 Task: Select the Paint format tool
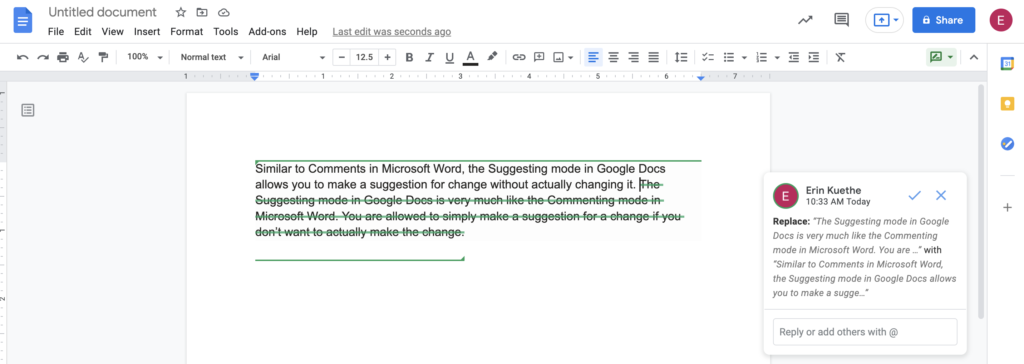pos(103,58)
